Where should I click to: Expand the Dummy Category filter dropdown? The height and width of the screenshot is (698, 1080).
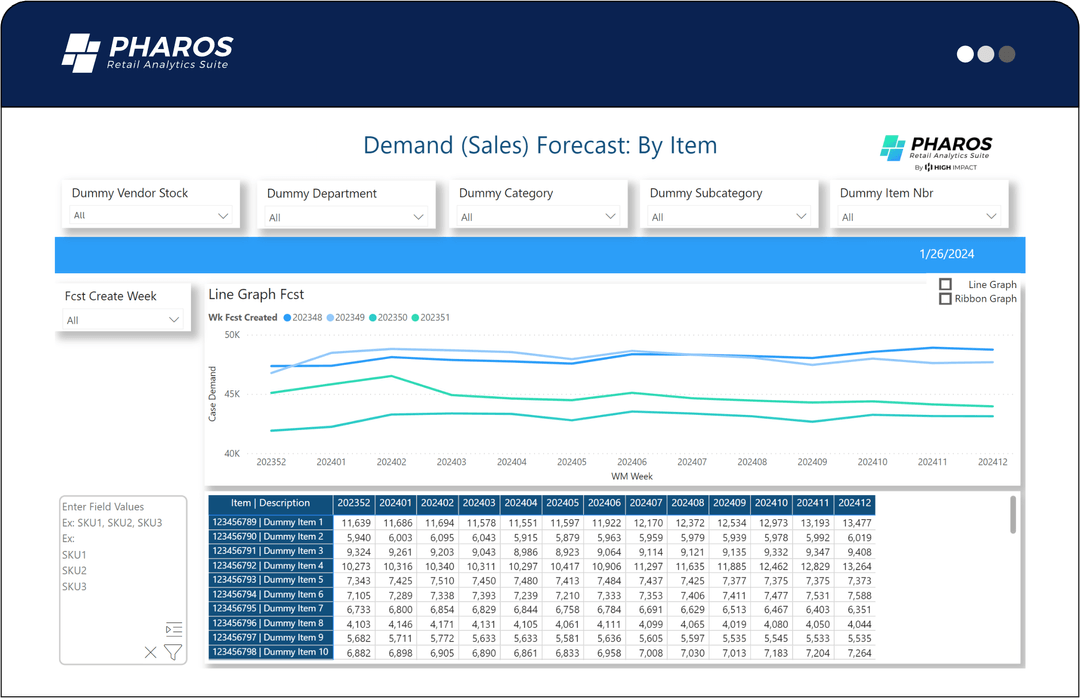click(610, 215)
